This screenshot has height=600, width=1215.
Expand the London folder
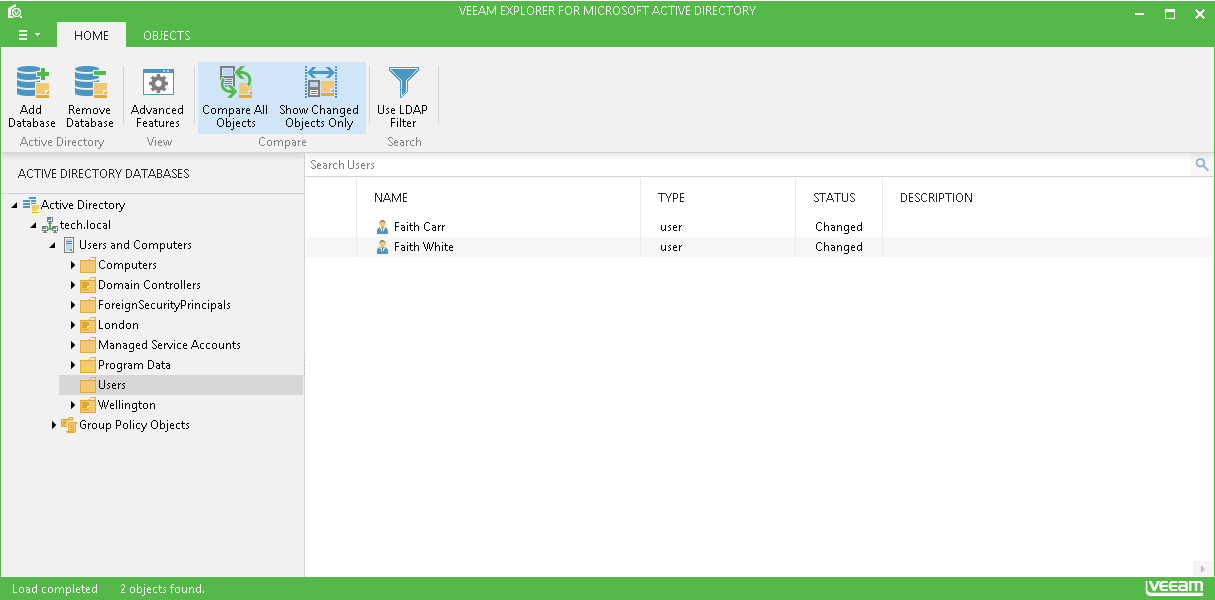(x=72, y=325)
